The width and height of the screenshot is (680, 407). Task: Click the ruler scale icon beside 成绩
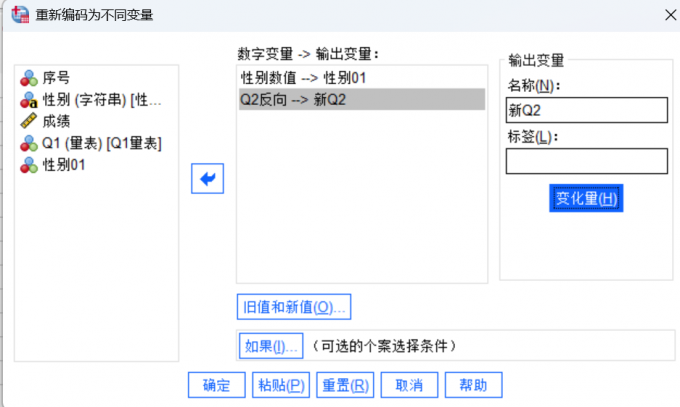click(29, 121)
